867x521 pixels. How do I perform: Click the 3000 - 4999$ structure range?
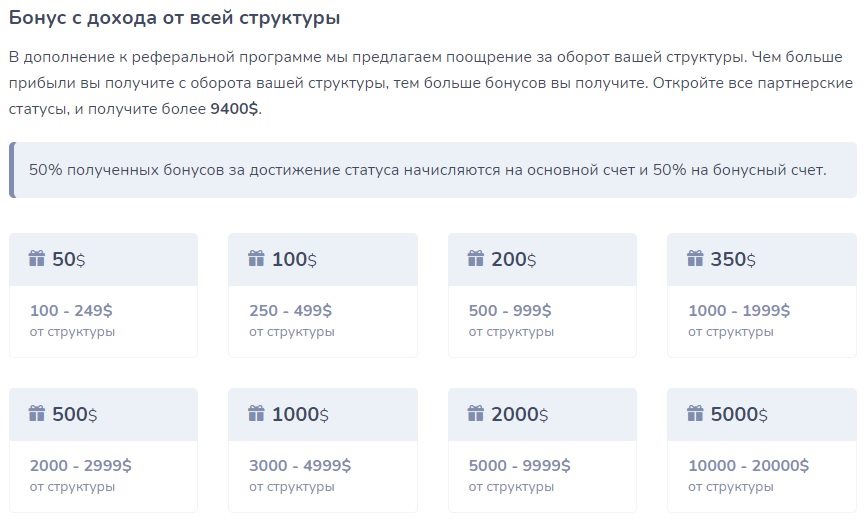(x=300, y=465)
